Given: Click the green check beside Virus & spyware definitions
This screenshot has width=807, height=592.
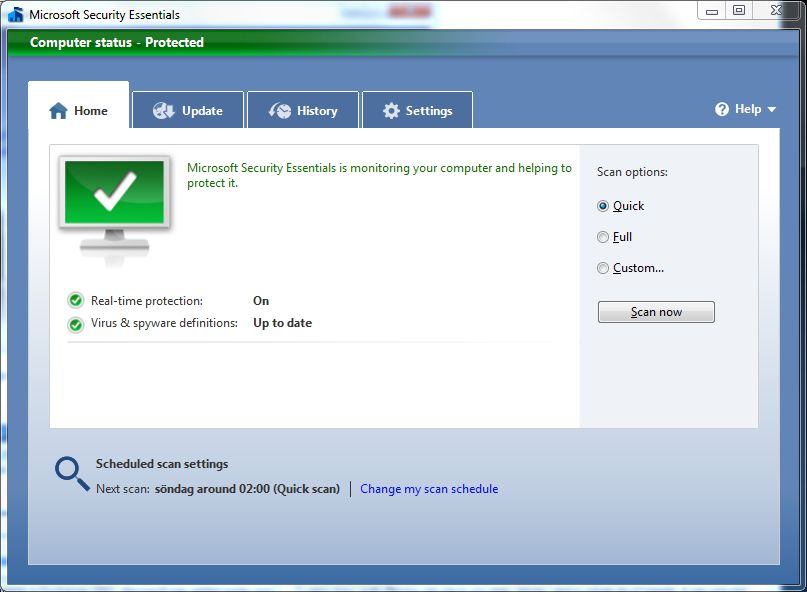Looking at the screenshot, I should (x=76, y=322).
